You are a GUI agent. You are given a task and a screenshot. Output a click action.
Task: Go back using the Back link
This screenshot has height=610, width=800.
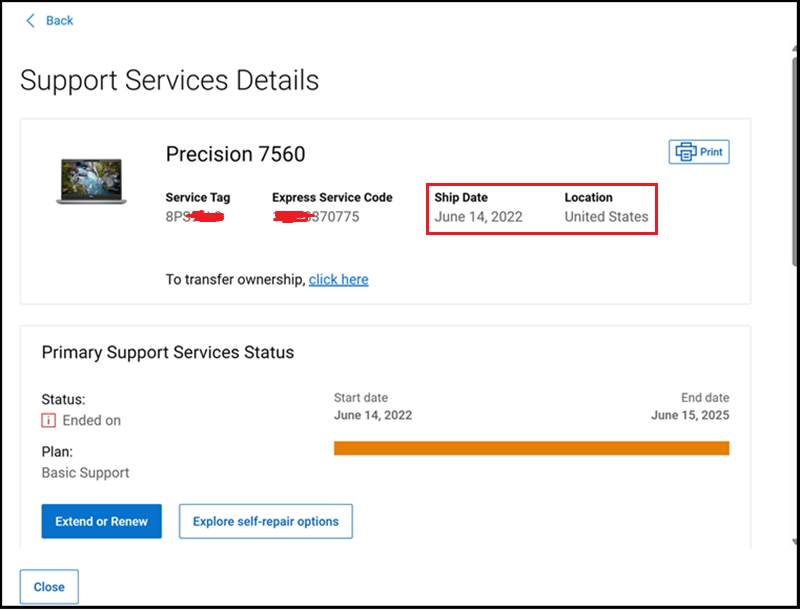pos(49,20)
